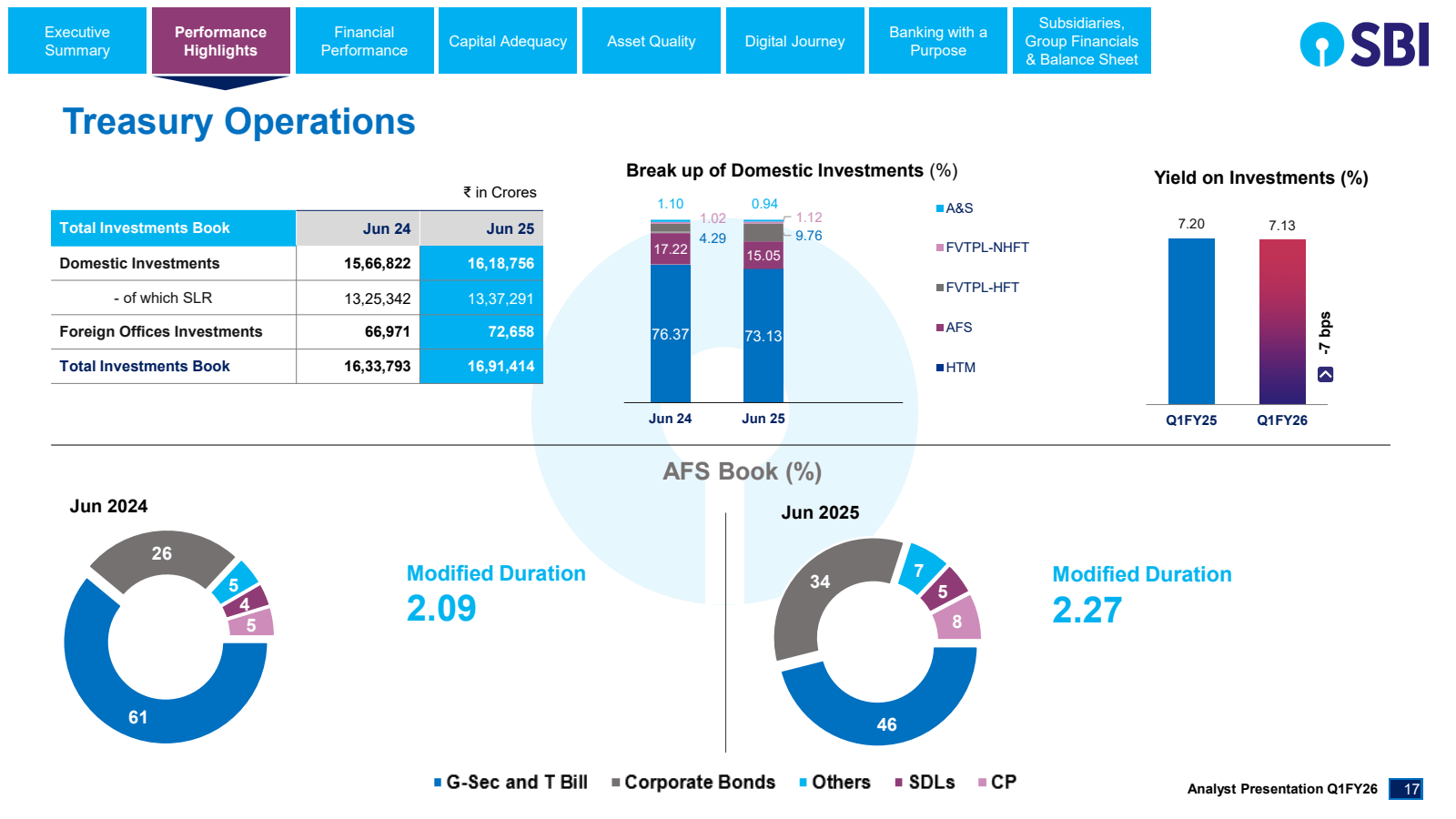Click the G-Sec and T Bill legend marker
Viewport: 1456px width, 819px height.
coord(438,783)
